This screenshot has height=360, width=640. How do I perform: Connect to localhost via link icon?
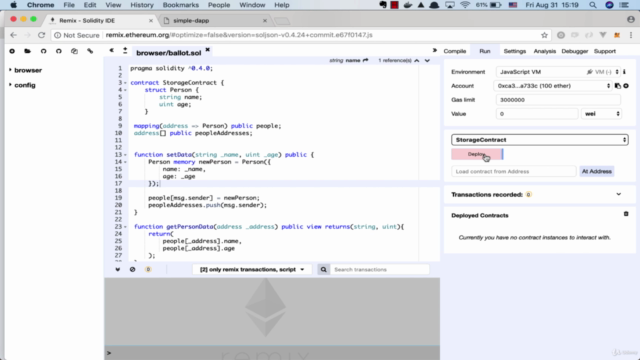90,51
